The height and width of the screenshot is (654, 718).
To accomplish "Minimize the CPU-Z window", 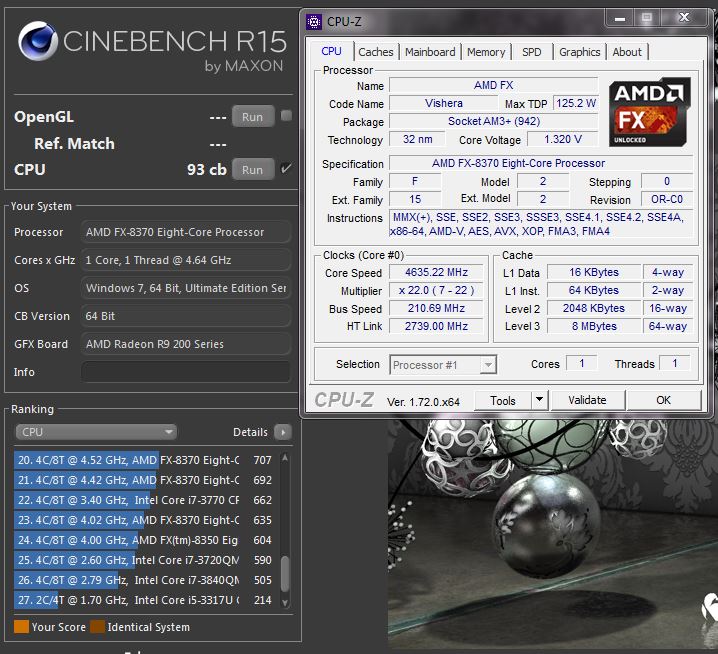I will (x=620, y=18).
